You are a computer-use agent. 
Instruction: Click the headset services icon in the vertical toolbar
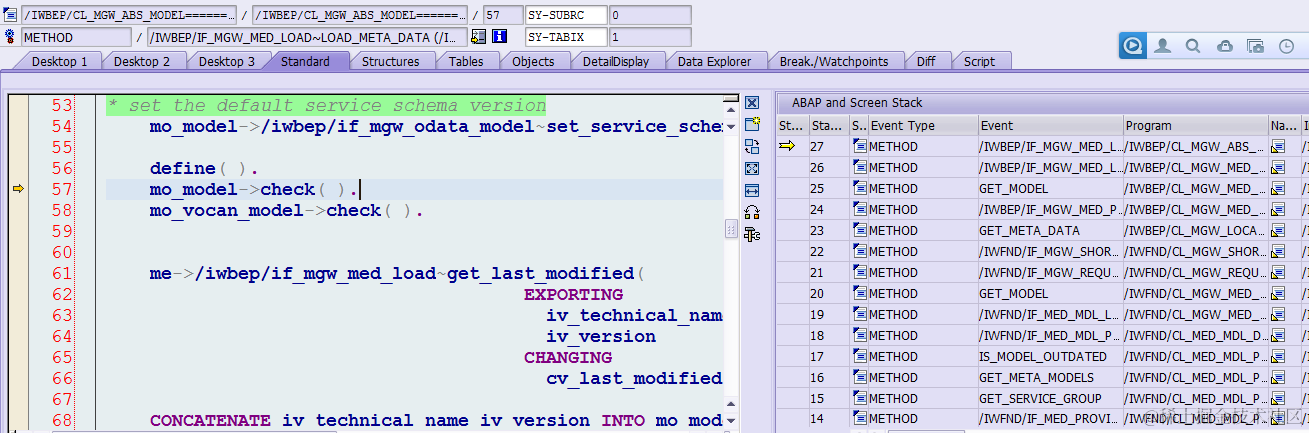pyautogui.click(x=752, y=212)
